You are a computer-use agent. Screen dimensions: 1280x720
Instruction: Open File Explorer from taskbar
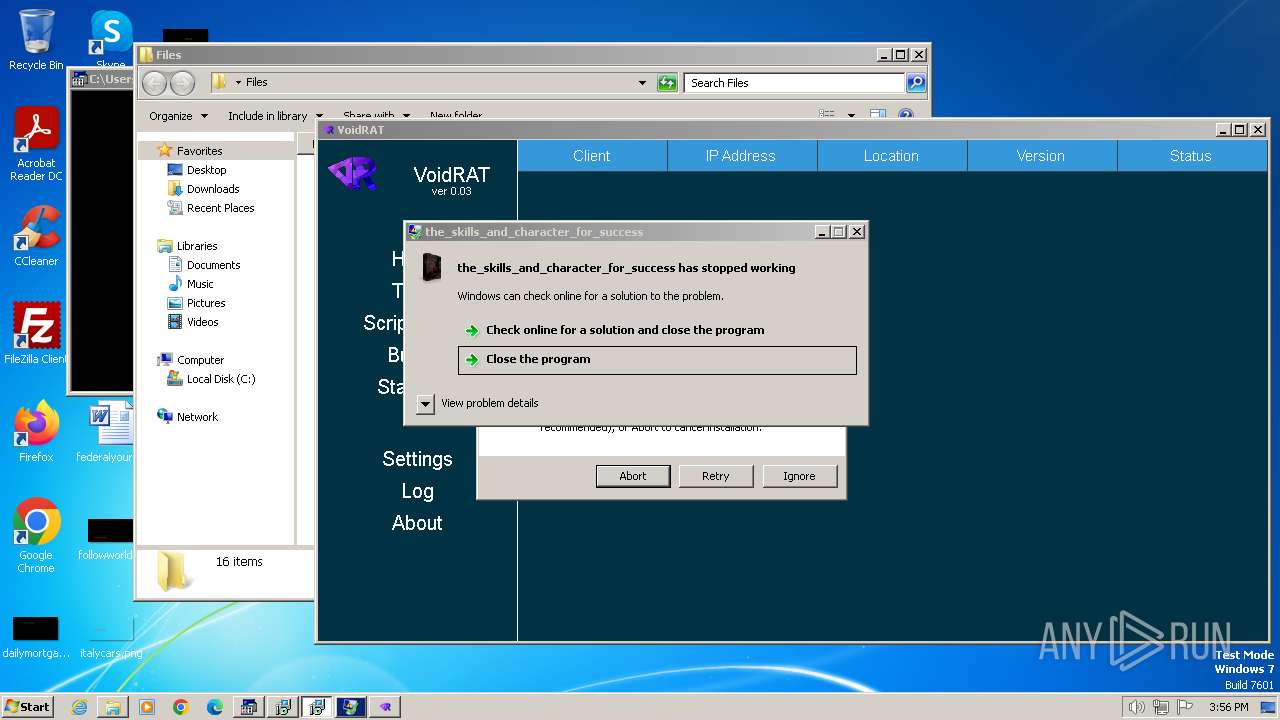(x=113, y=707)
